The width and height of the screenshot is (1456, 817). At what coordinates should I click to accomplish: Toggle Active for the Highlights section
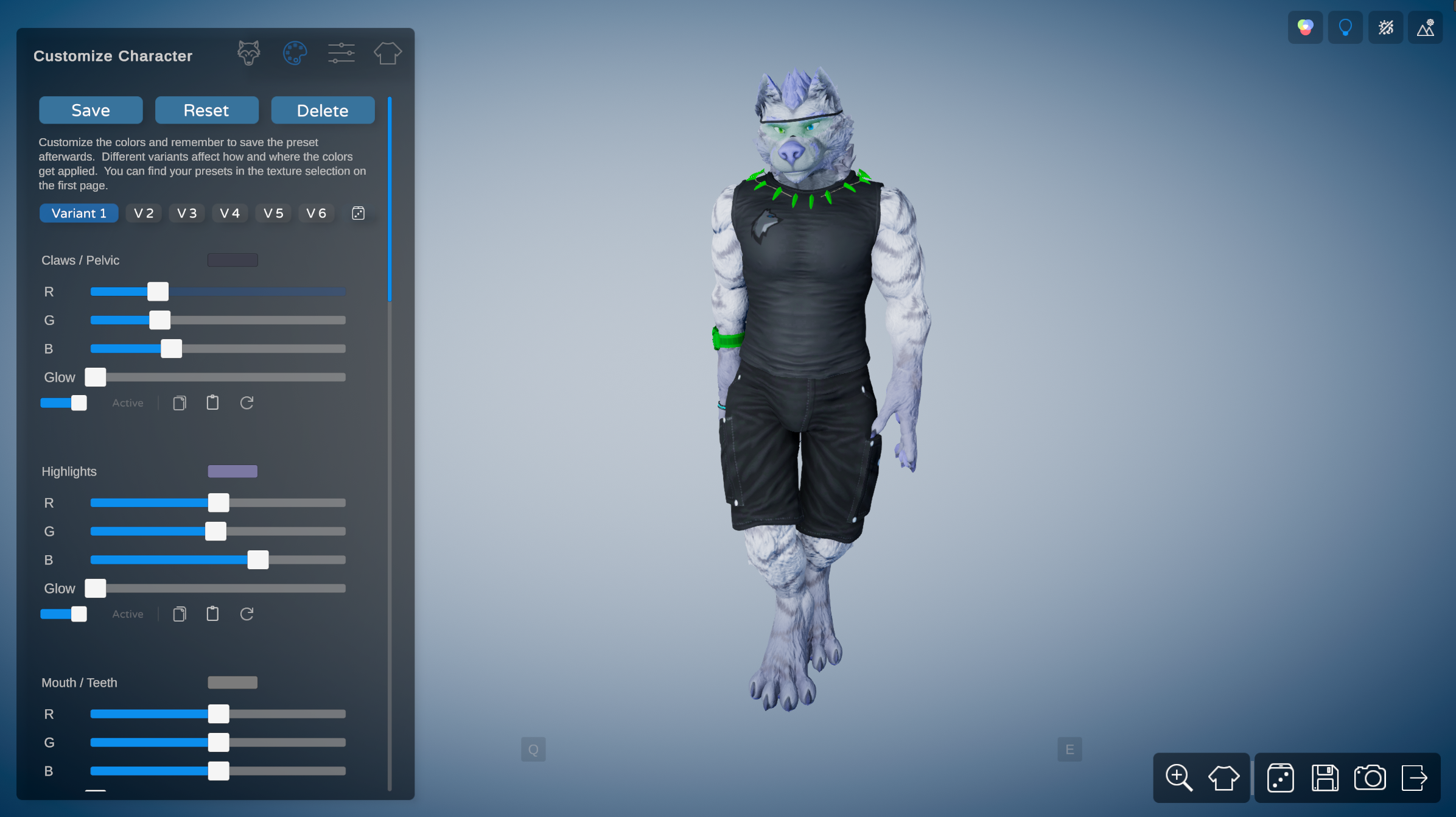coord(63,614)
